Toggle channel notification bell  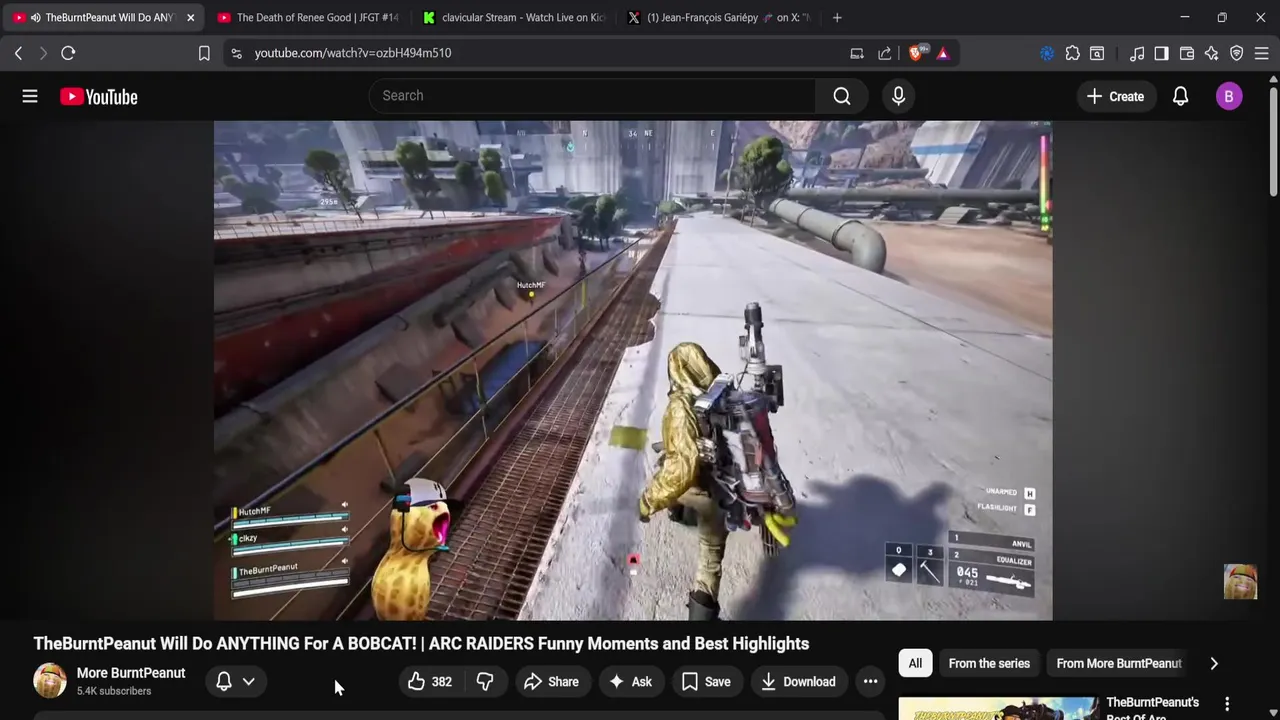[x=224, y=681]
